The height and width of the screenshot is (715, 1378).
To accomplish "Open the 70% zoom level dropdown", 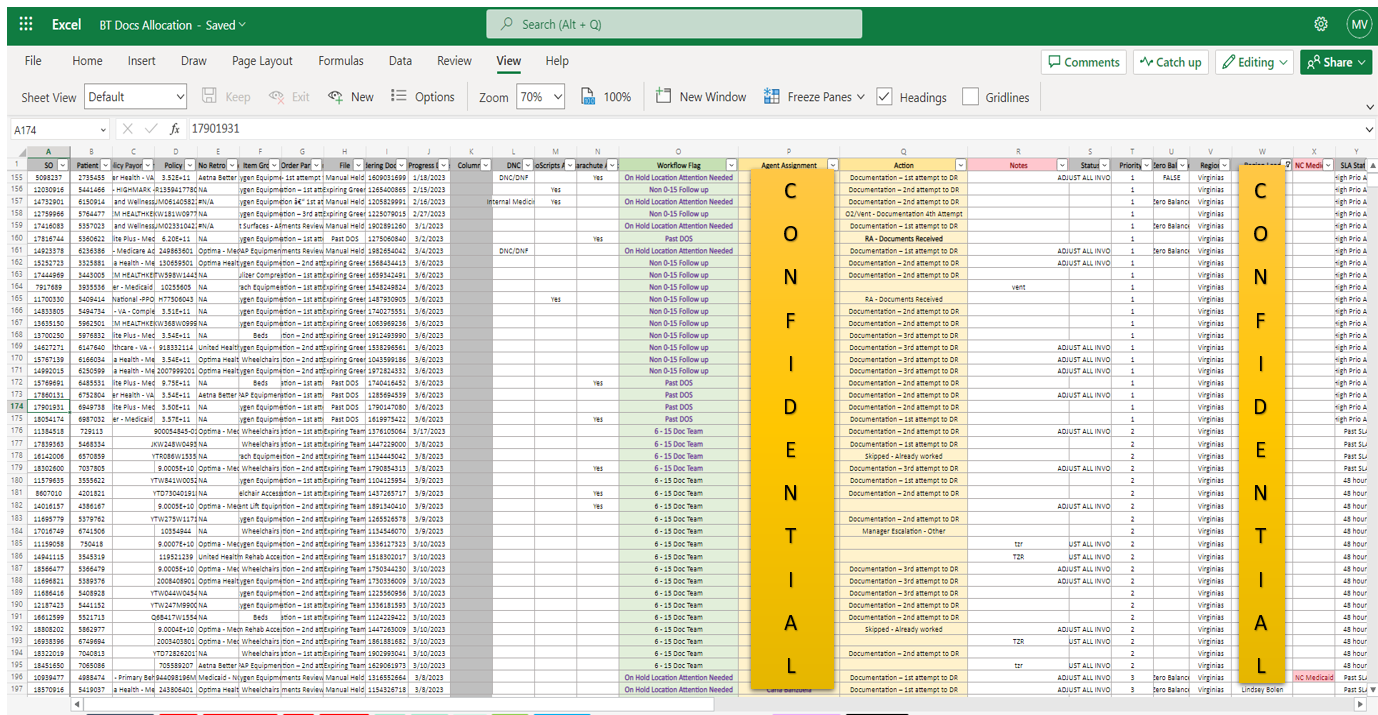I will [541, 97].
